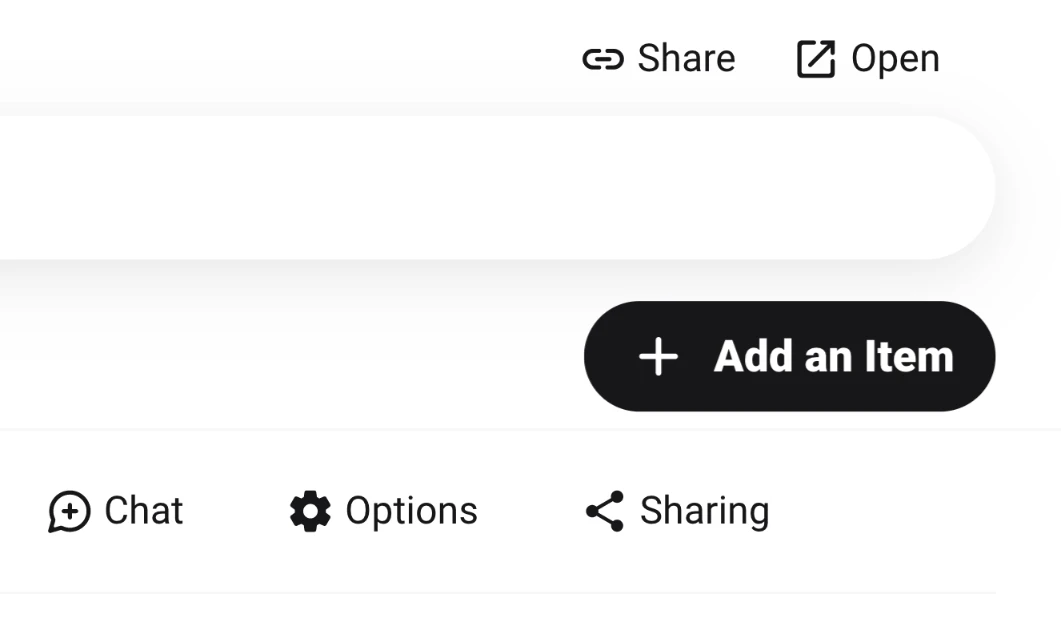1061x626 pixels.
Task: Click the gear next to Options label
Action: pos(310,510)
